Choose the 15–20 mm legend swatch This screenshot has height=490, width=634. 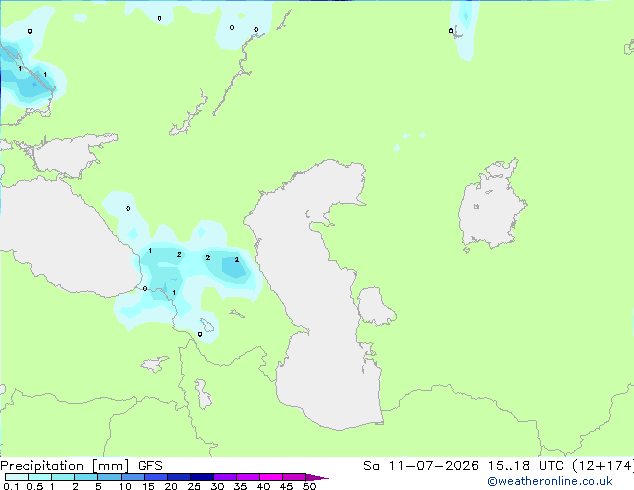point(156,477)
